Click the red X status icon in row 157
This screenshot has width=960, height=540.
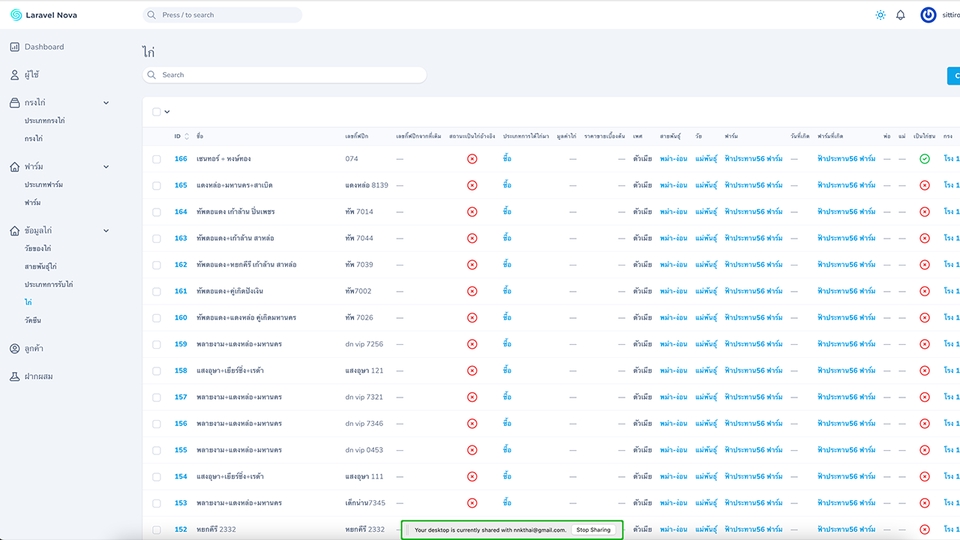click(x=472, y=397)
